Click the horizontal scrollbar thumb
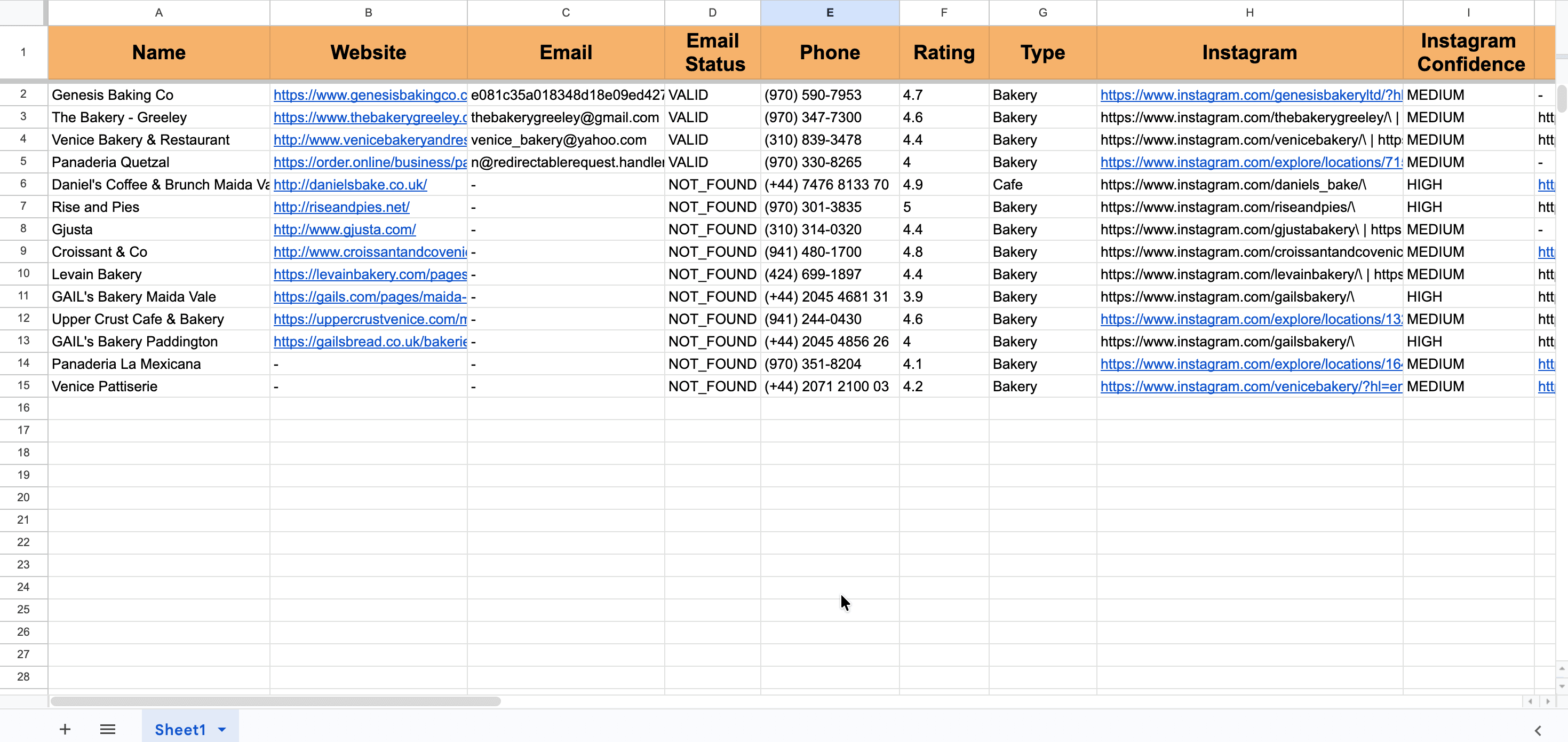Viewport: 1568px width, 742px height. (275, 701)
